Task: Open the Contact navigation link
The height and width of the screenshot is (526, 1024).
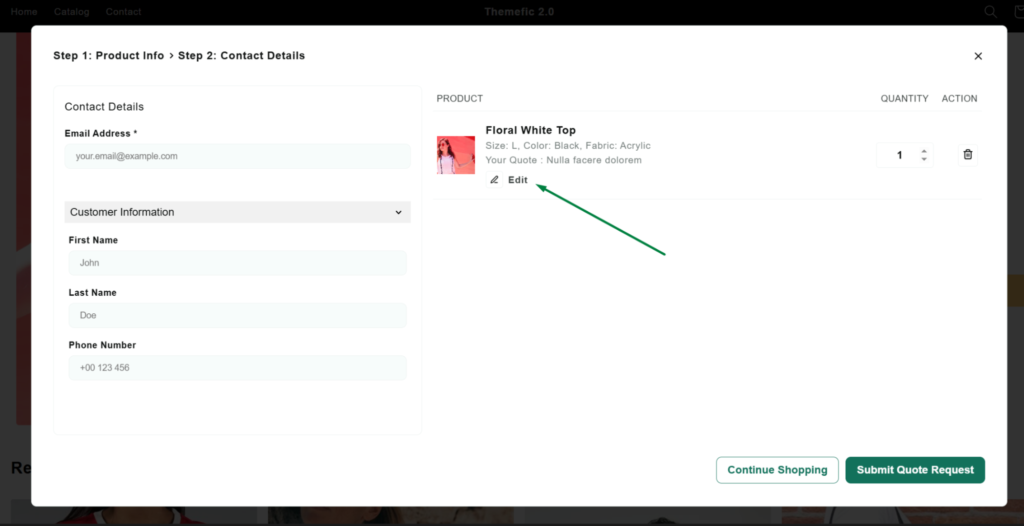Action: [x=123, y=12]
